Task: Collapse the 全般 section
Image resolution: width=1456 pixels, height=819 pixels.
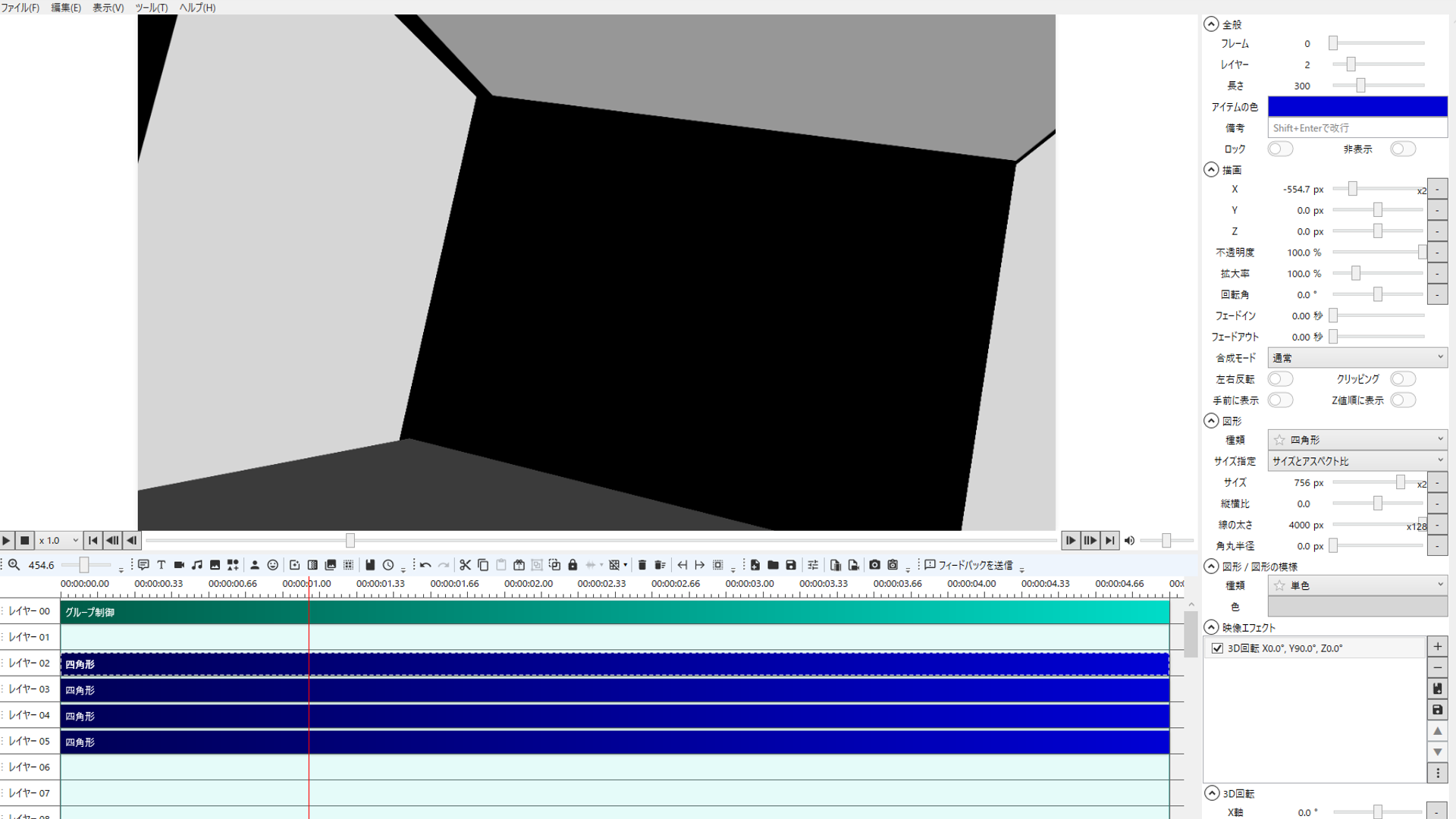Action: (x=1211, y=24)
